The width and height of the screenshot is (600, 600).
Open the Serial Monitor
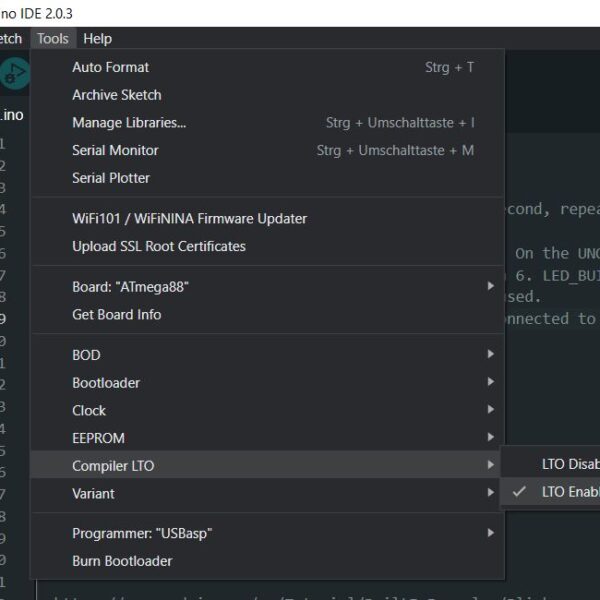(x=115, y=151)
